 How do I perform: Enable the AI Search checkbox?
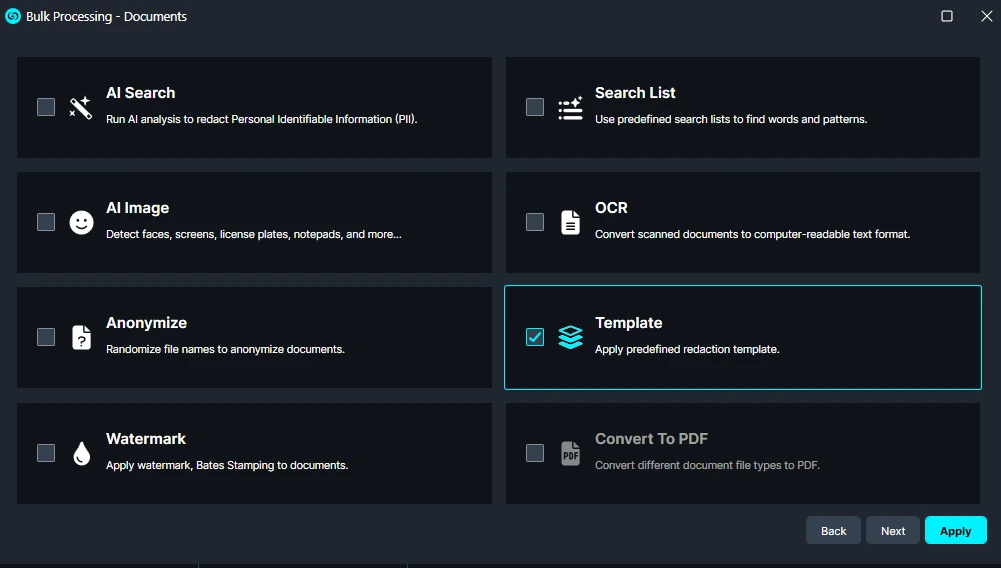[46, 107]
